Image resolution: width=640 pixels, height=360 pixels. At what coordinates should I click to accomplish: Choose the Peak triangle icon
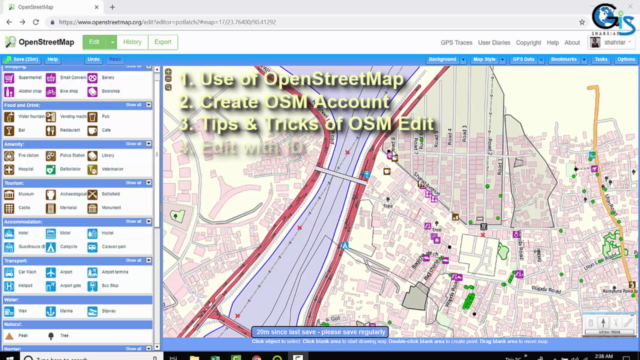coord(9,336)
